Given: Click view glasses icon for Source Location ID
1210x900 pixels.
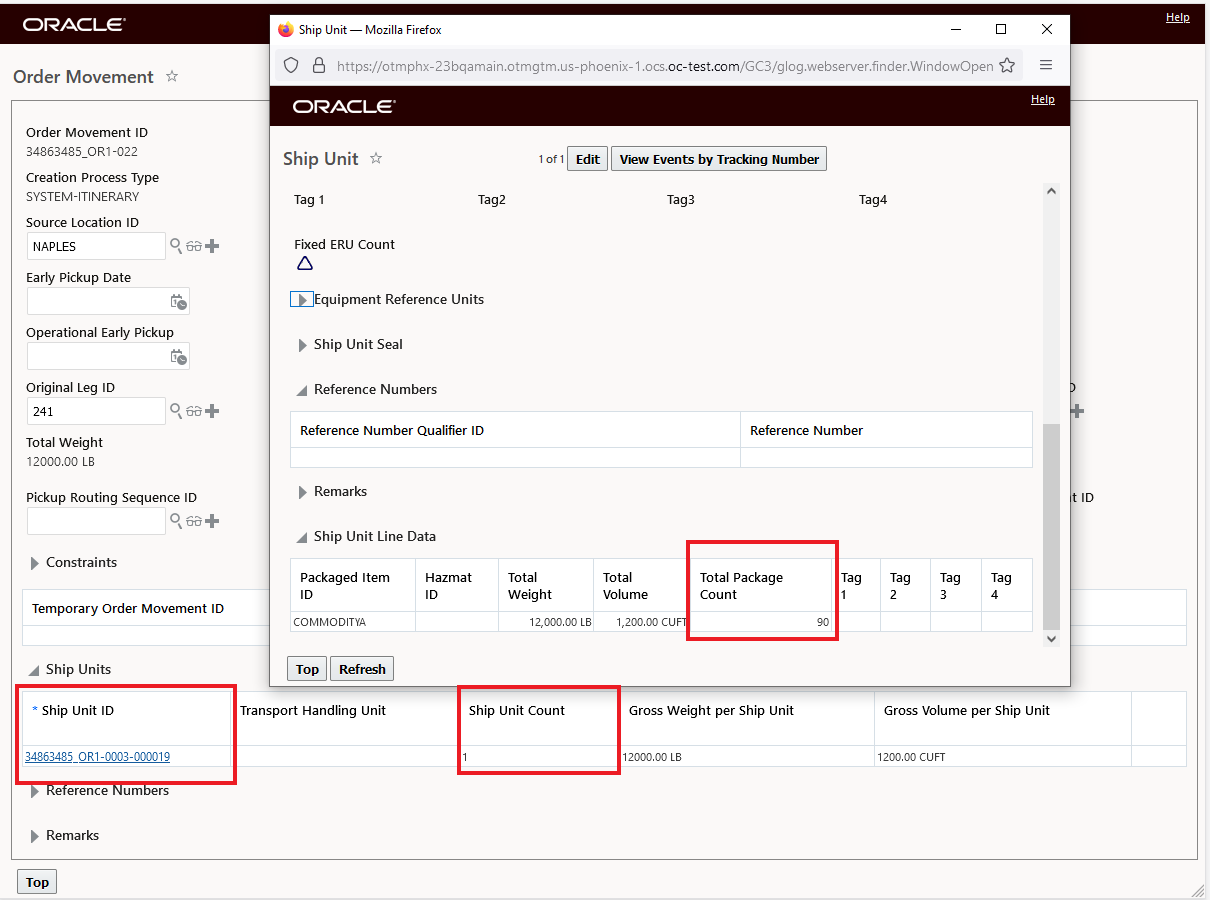Looking at the screenshot, I should [x=194, y=246].
